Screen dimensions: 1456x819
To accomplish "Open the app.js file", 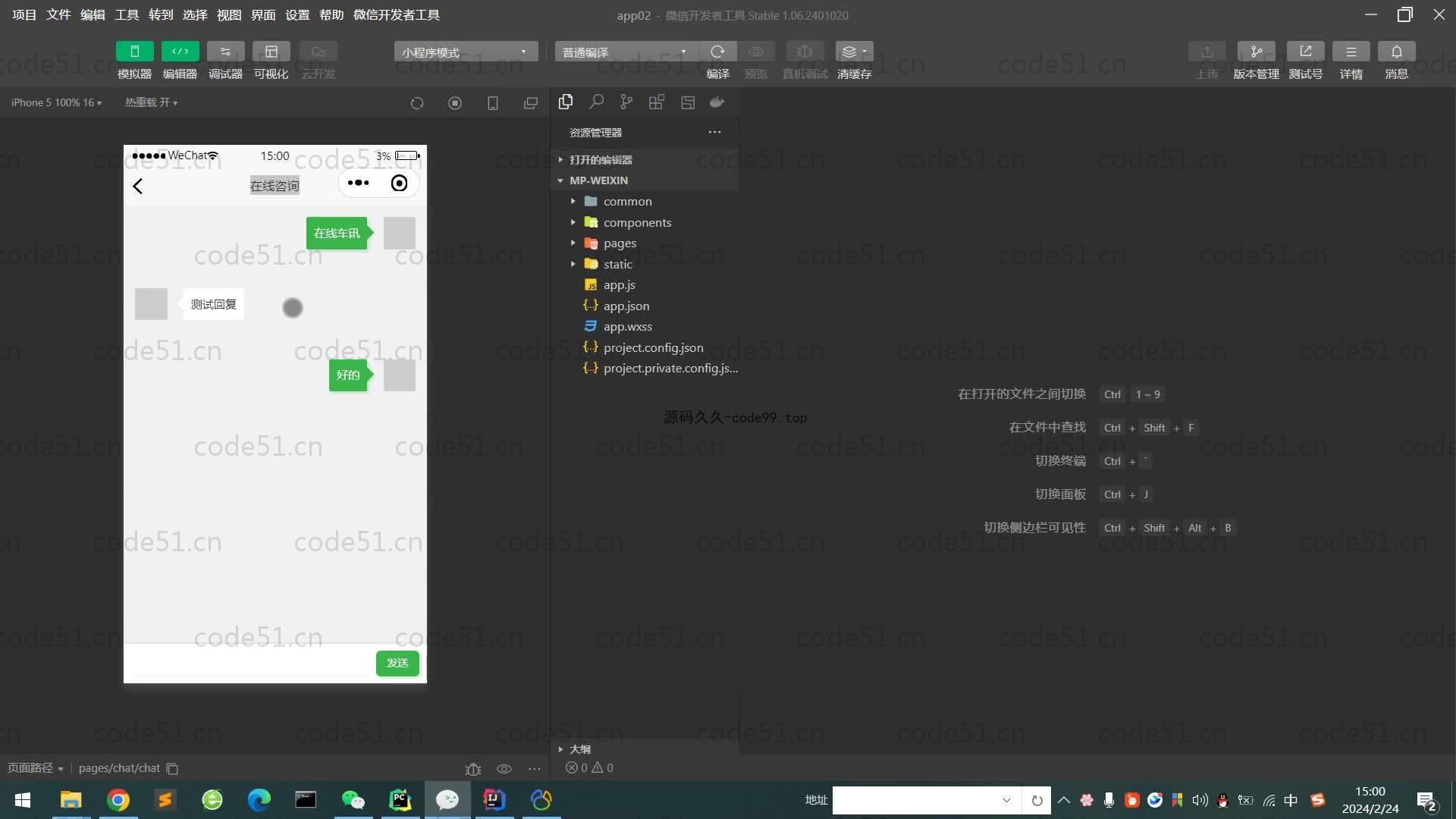I will pos(645,284).
